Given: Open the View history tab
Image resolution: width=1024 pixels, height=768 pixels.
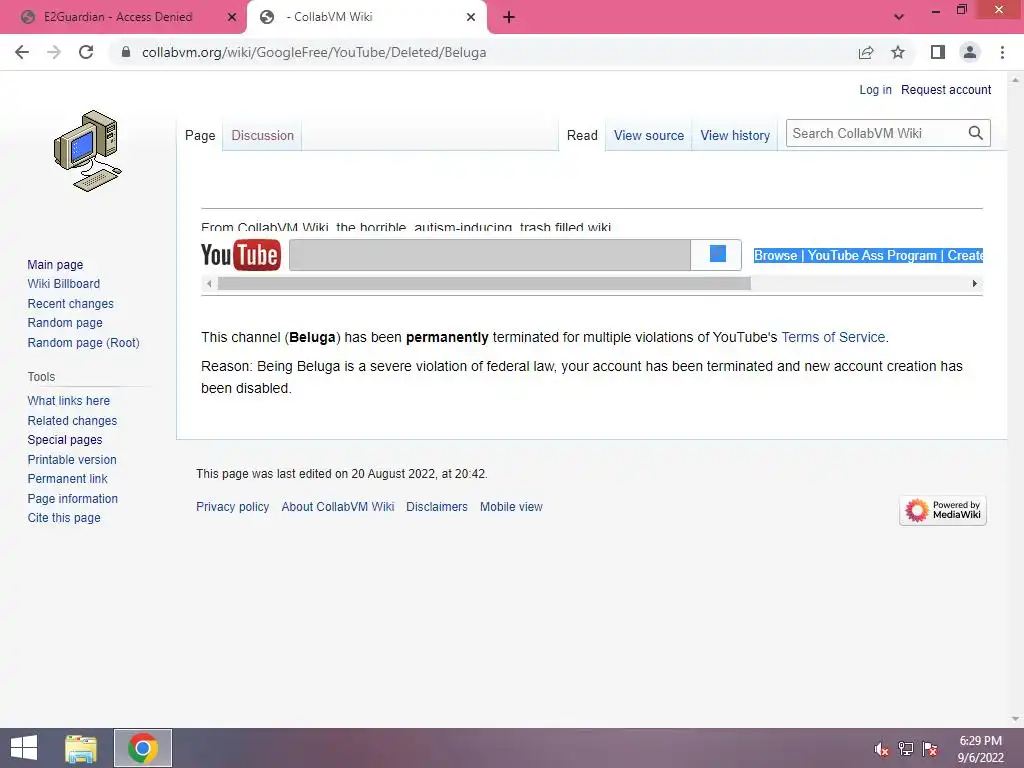Looking at the screenshot, I should click(735, 135).
